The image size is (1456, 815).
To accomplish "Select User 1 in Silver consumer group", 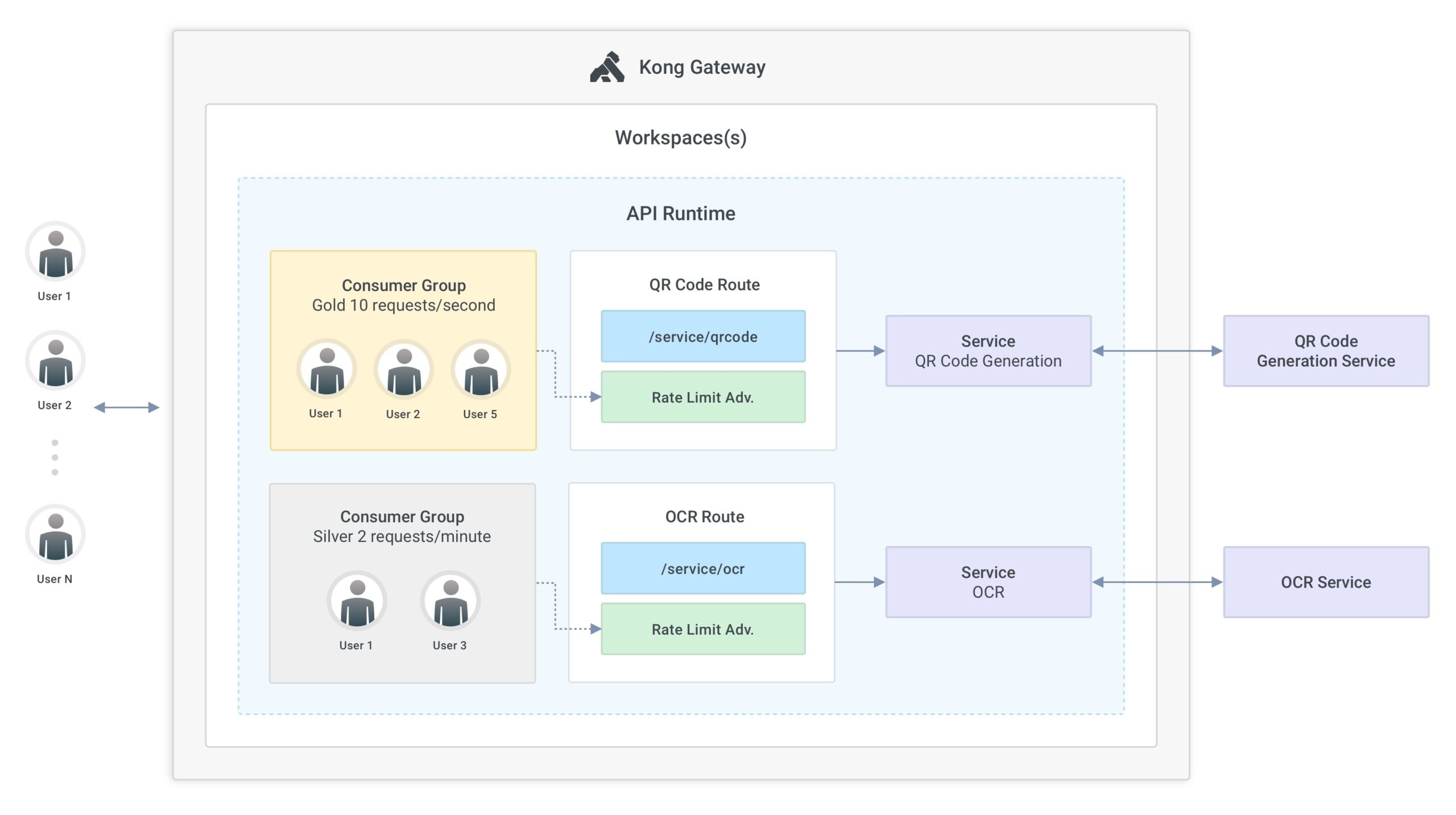I will click(x=357, y=601).
